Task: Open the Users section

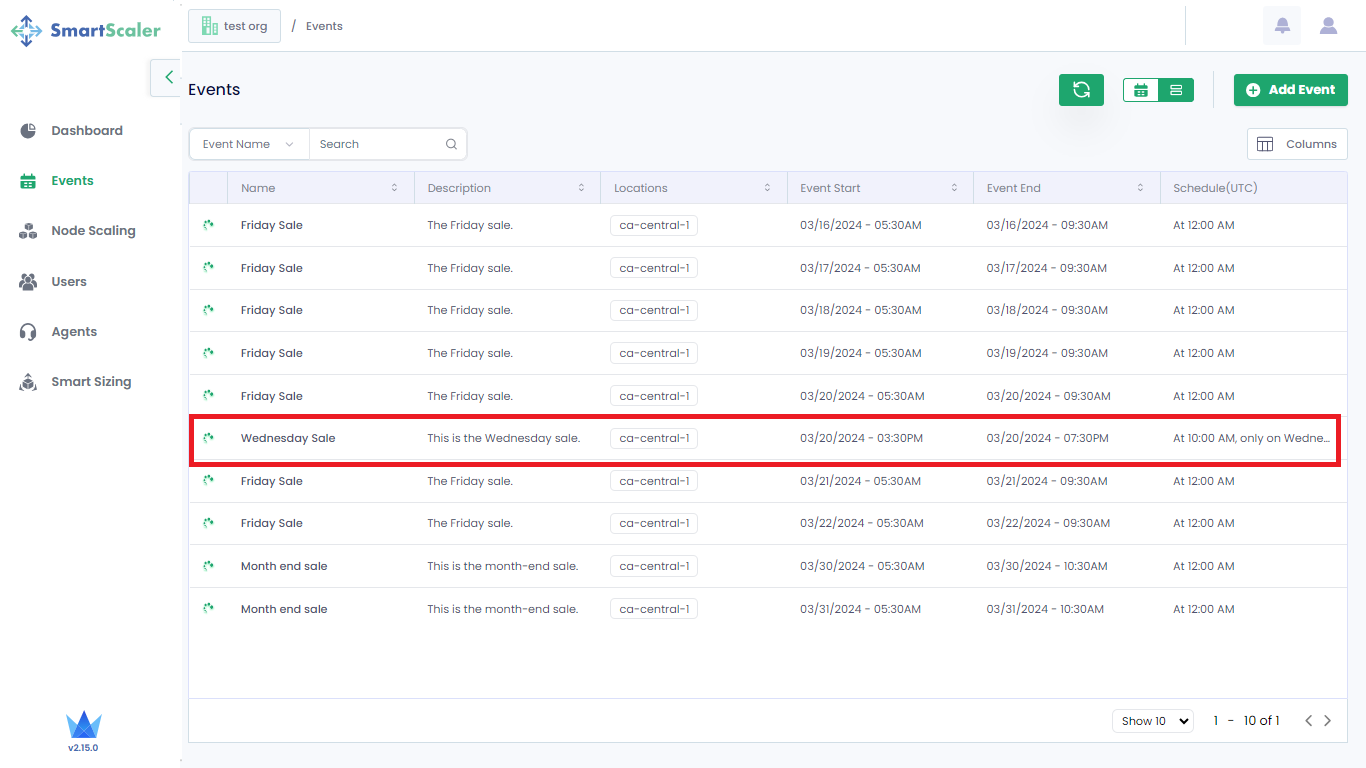Action: [x=69, y=282]
